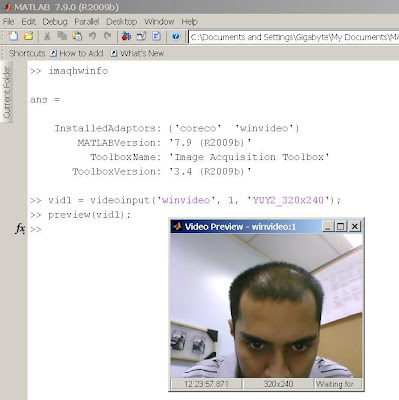Click the ToolboxVersion output line
The height and width of the screenshot is (400, 399).
coord(162,171)
